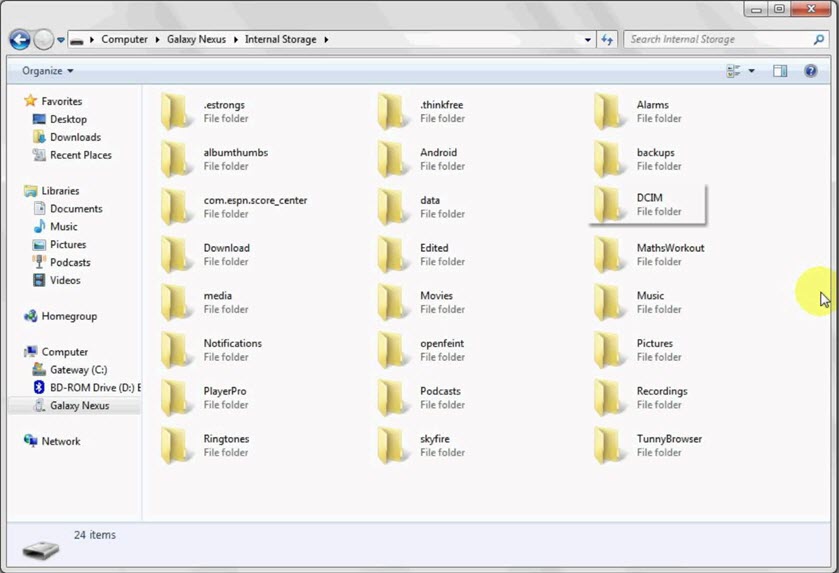
Task: Click Galaxy Nexus in the address breadcrumb
Action: [x=198, y=40]
